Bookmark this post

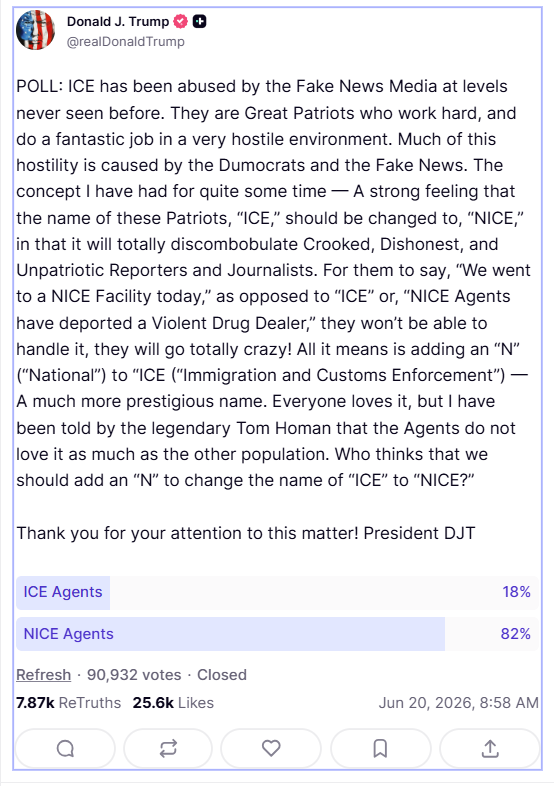point(381,749)
